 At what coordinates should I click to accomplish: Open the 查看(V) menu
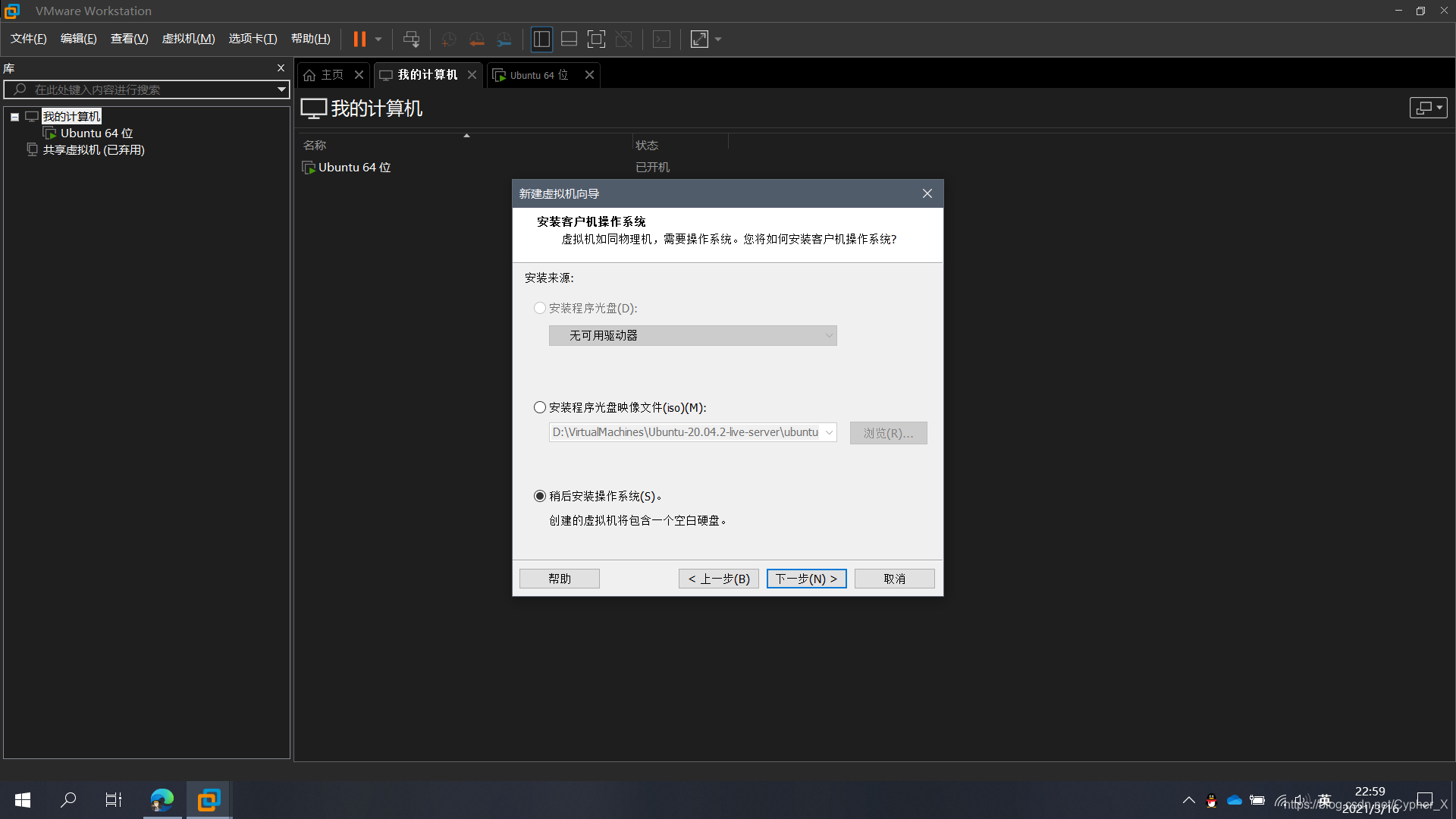tap(129, 39)
